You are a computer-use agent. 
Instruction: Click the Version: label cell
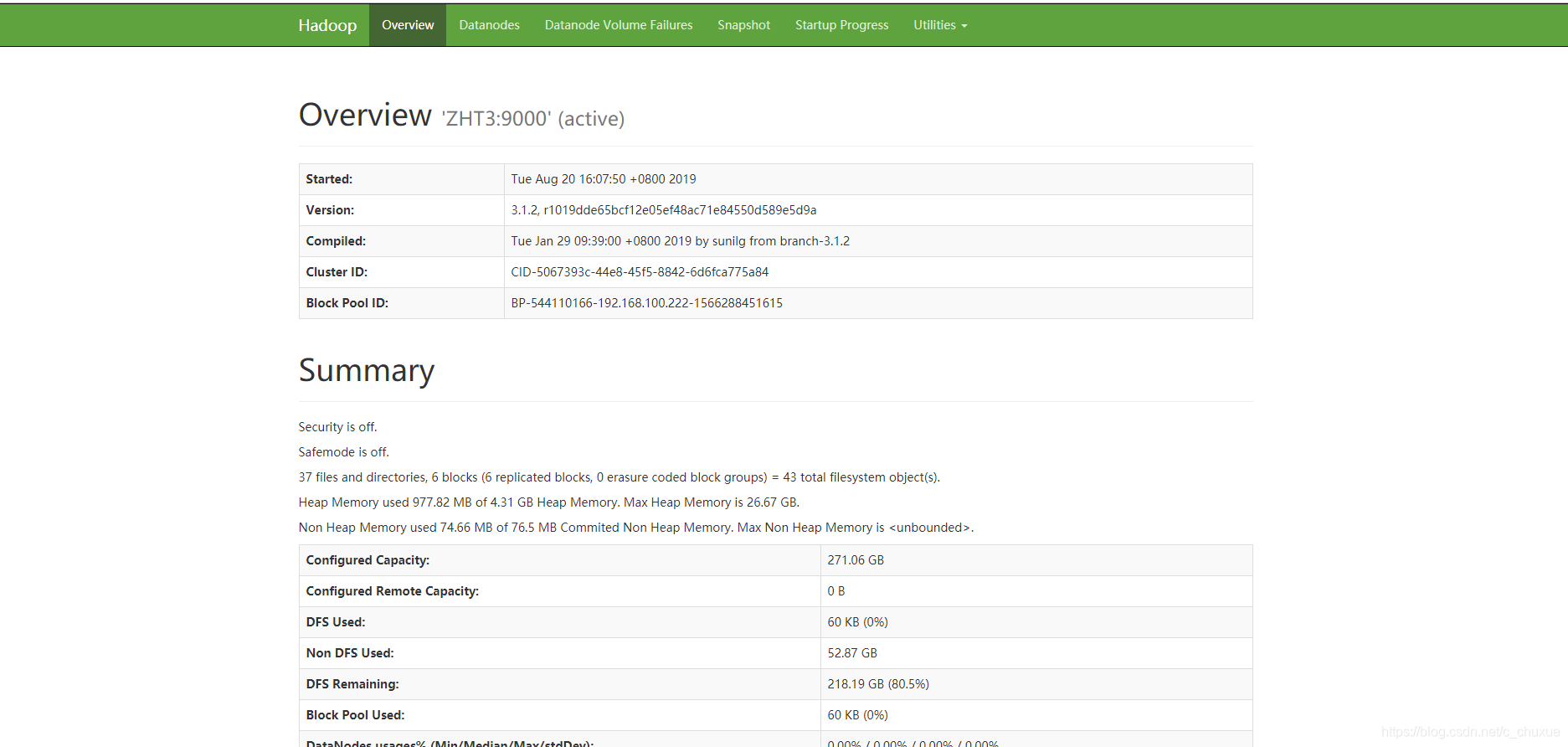(402, 210)
